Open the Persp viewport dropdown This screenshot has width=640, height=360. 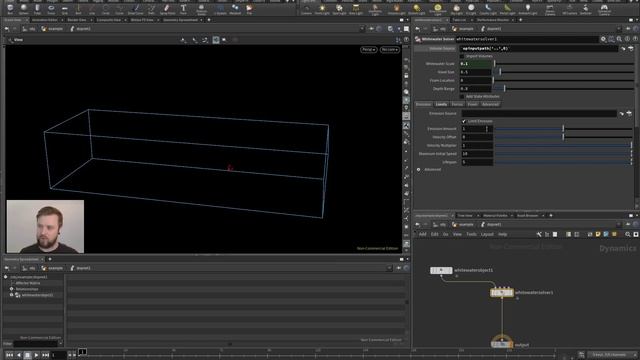[368, 49]
